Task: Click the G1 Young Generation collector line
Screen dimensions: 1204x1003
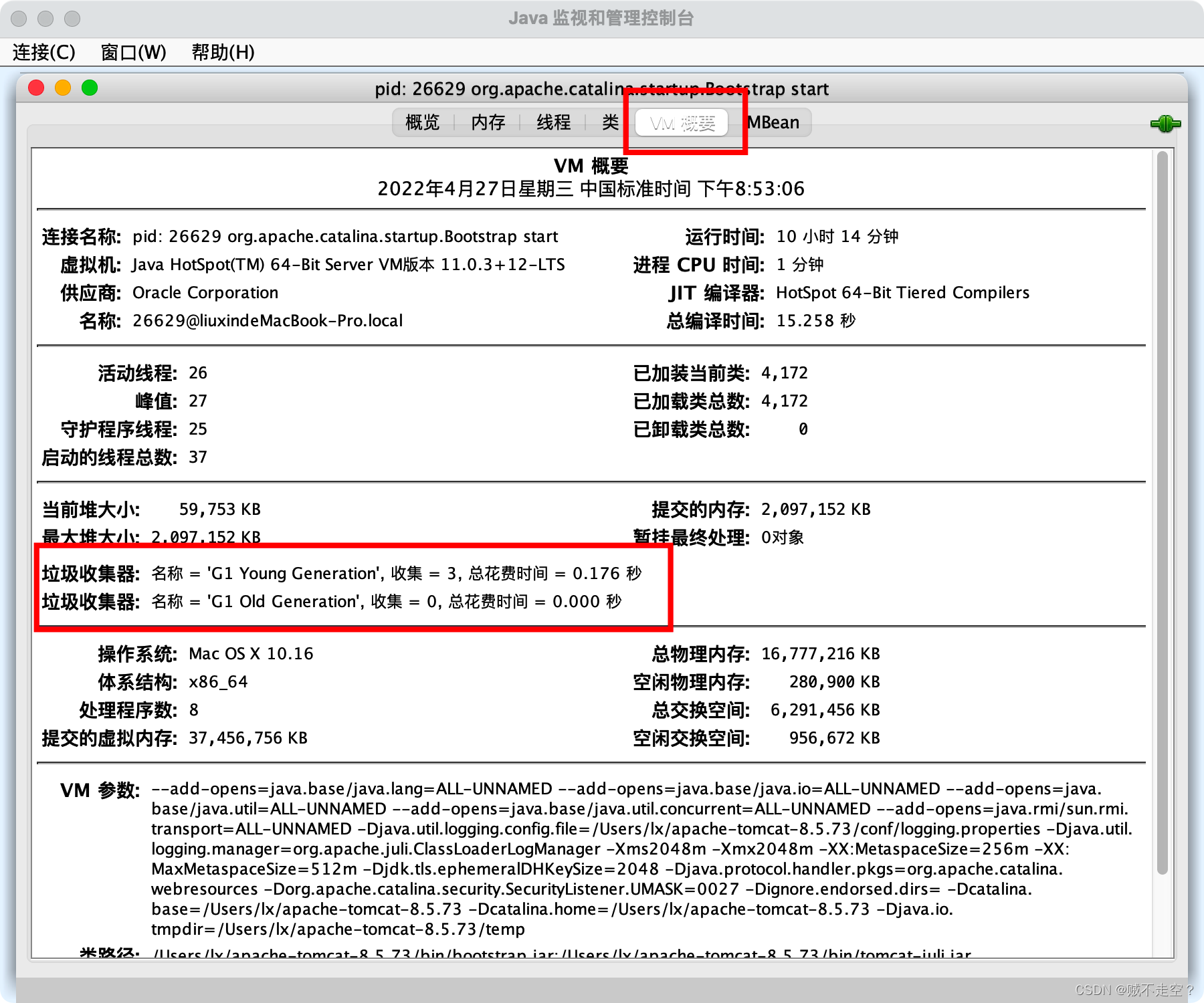Action: coord(397,574)
